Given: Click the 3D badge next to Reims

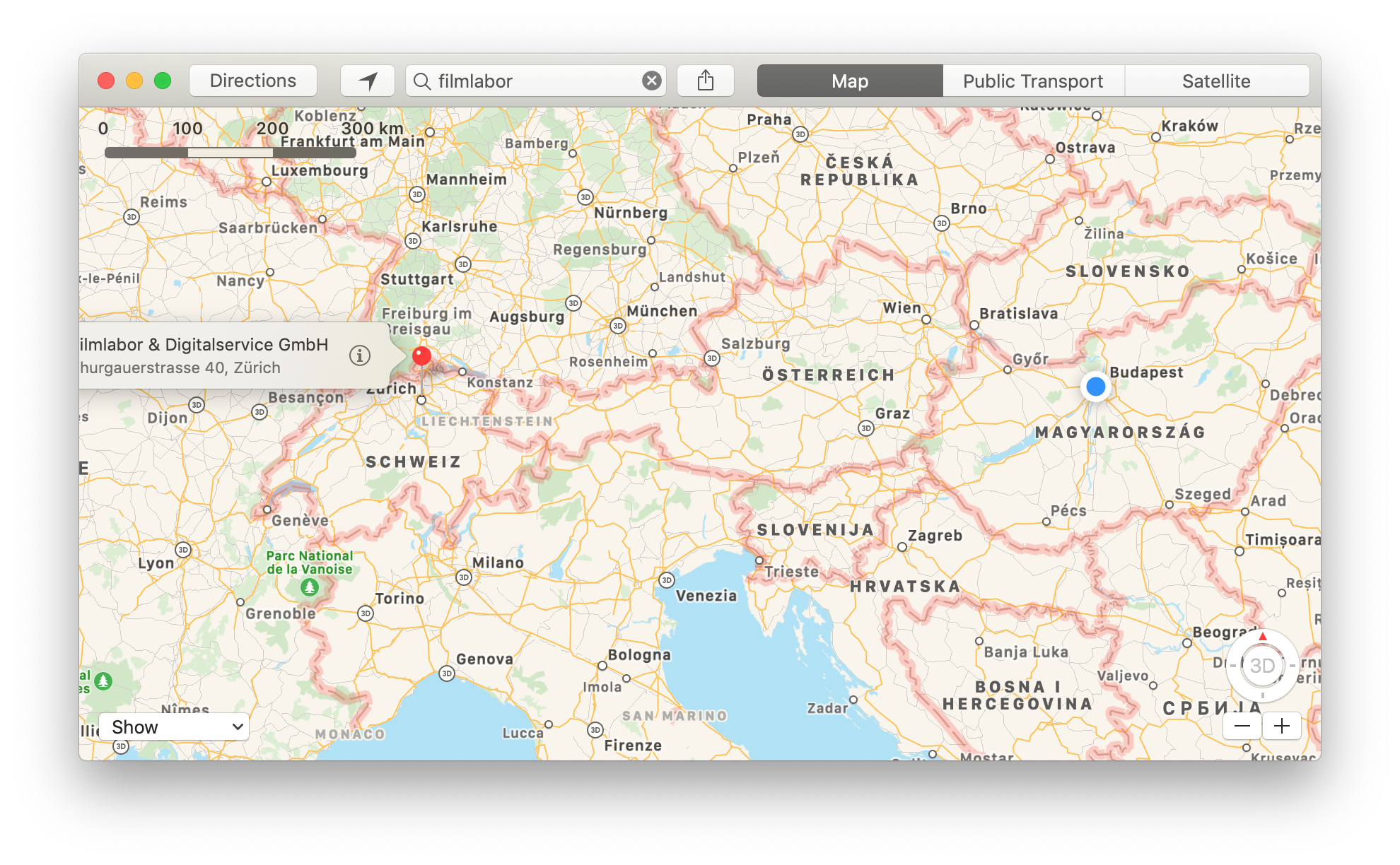Looking at the screenshot, I should 132,217.
